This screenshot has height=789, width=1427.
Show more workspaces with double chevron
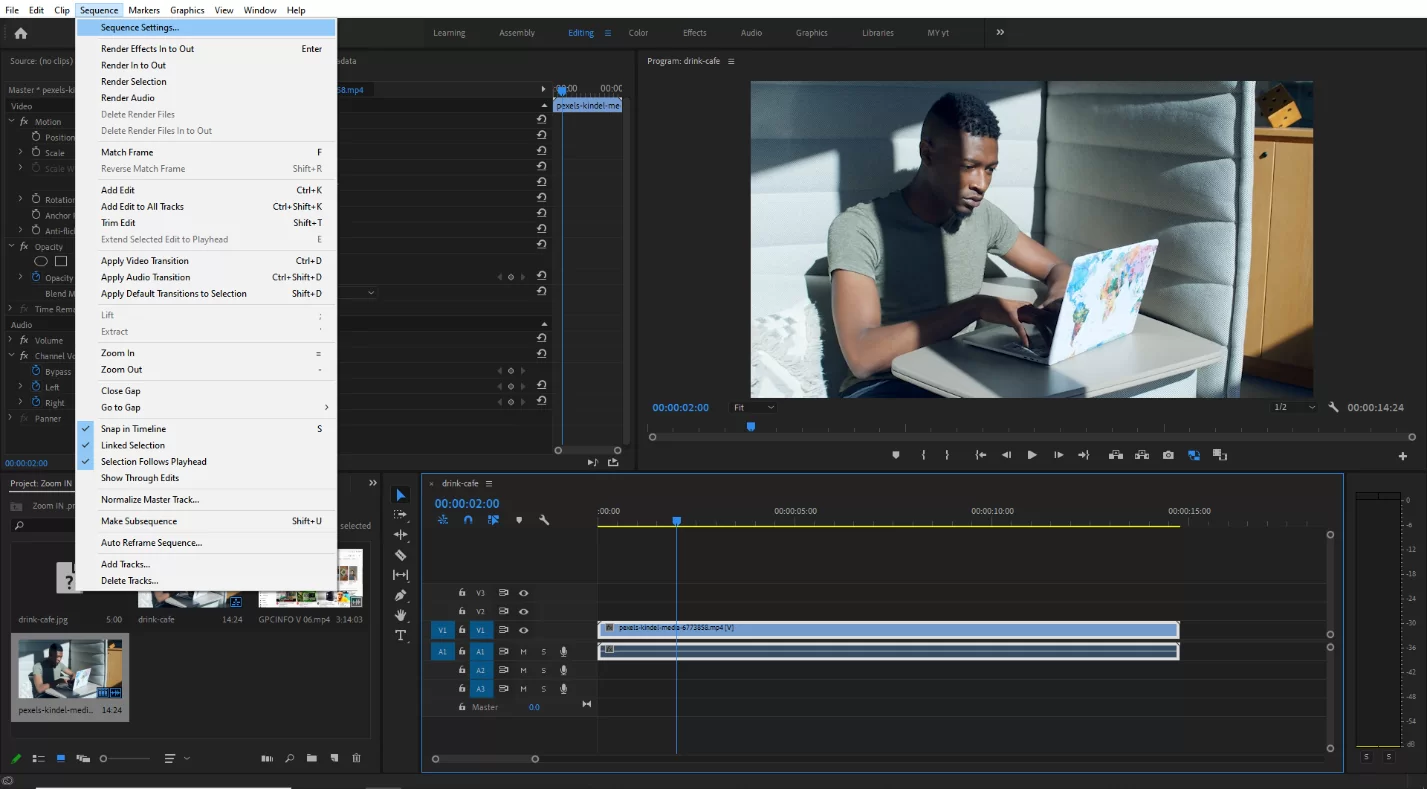[1000, 32]
